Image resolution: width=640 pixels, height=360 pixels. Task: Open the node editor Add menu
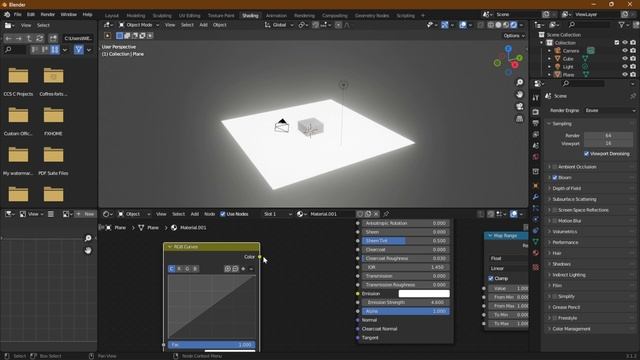click(x=195, y=214)
